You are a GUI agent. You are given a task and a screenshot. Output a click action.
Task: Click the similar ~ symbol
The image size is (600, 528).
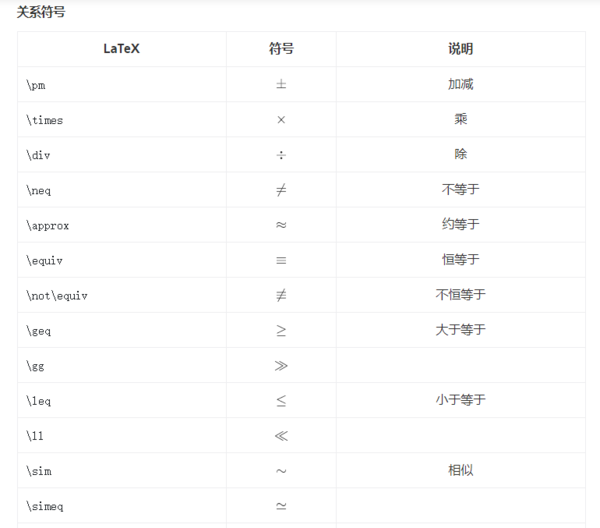pos(281,470)
